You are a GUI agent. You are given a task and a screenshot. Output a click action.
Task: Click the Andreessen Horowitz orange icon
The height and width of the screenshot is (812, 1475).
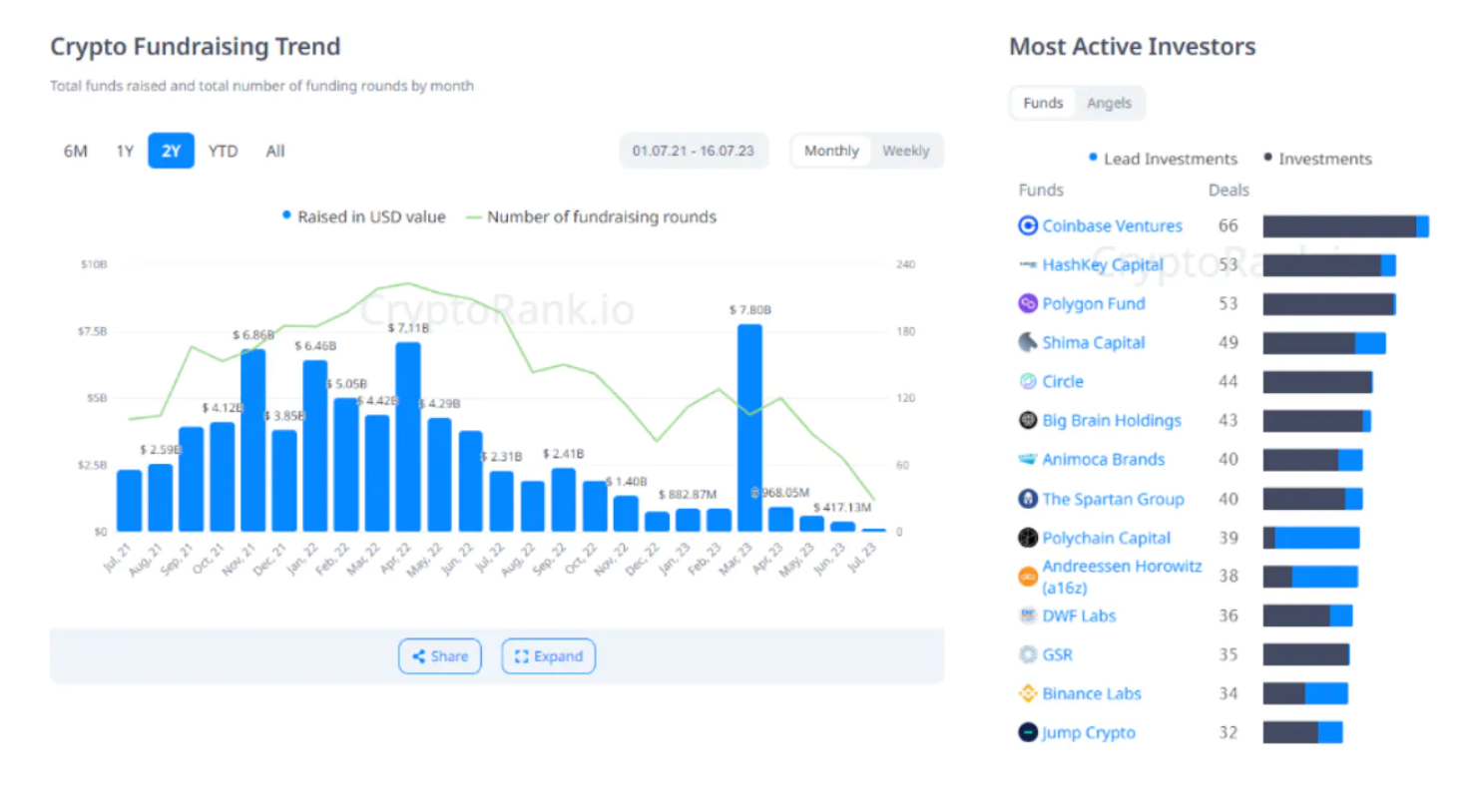coord(1027,577)
